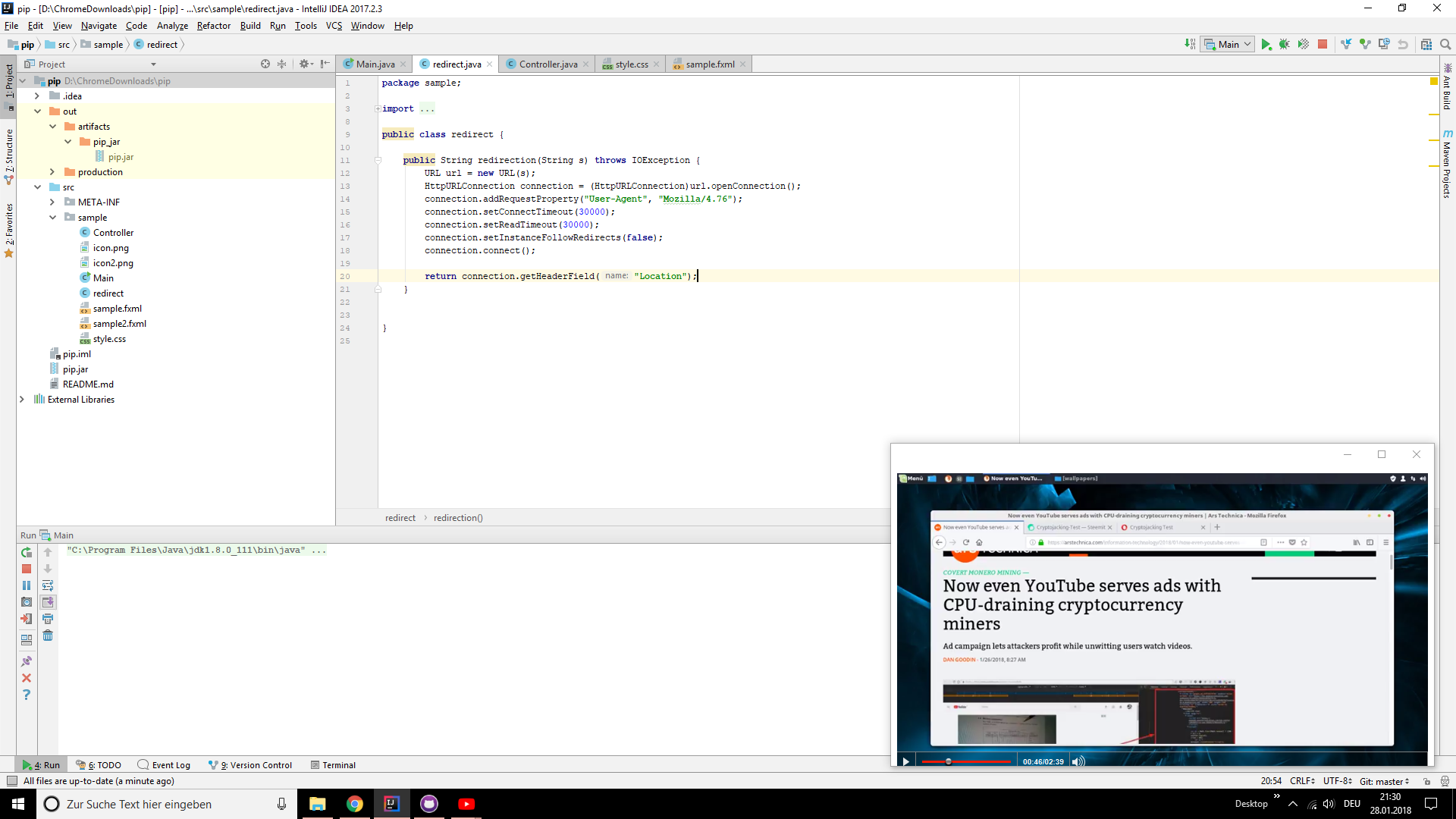Rerun the application in the Run panel

point(27,552)
